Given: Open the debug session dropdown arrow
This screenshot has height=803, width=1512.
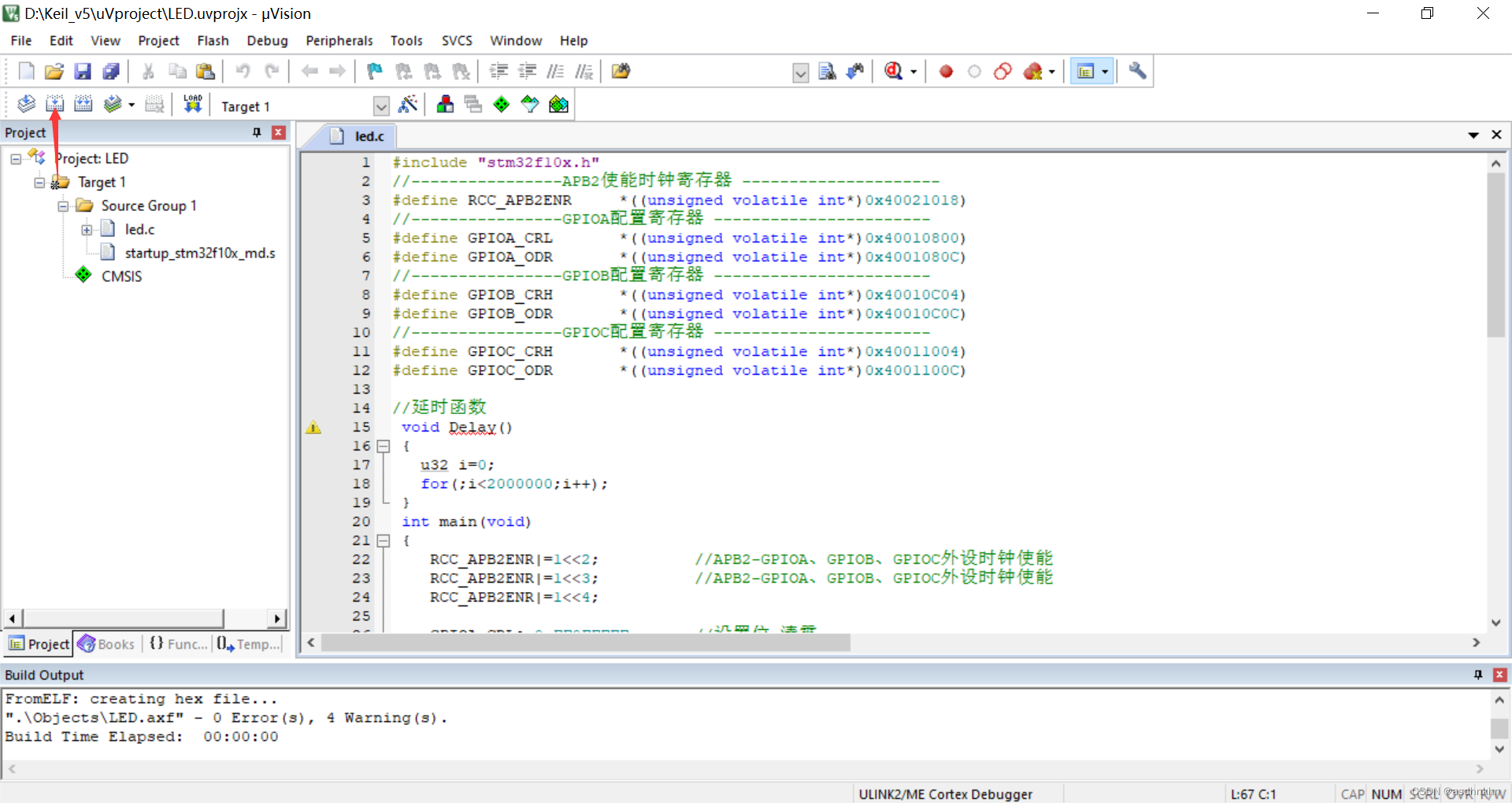Looking at the screenshot, I should click(913, 72).
